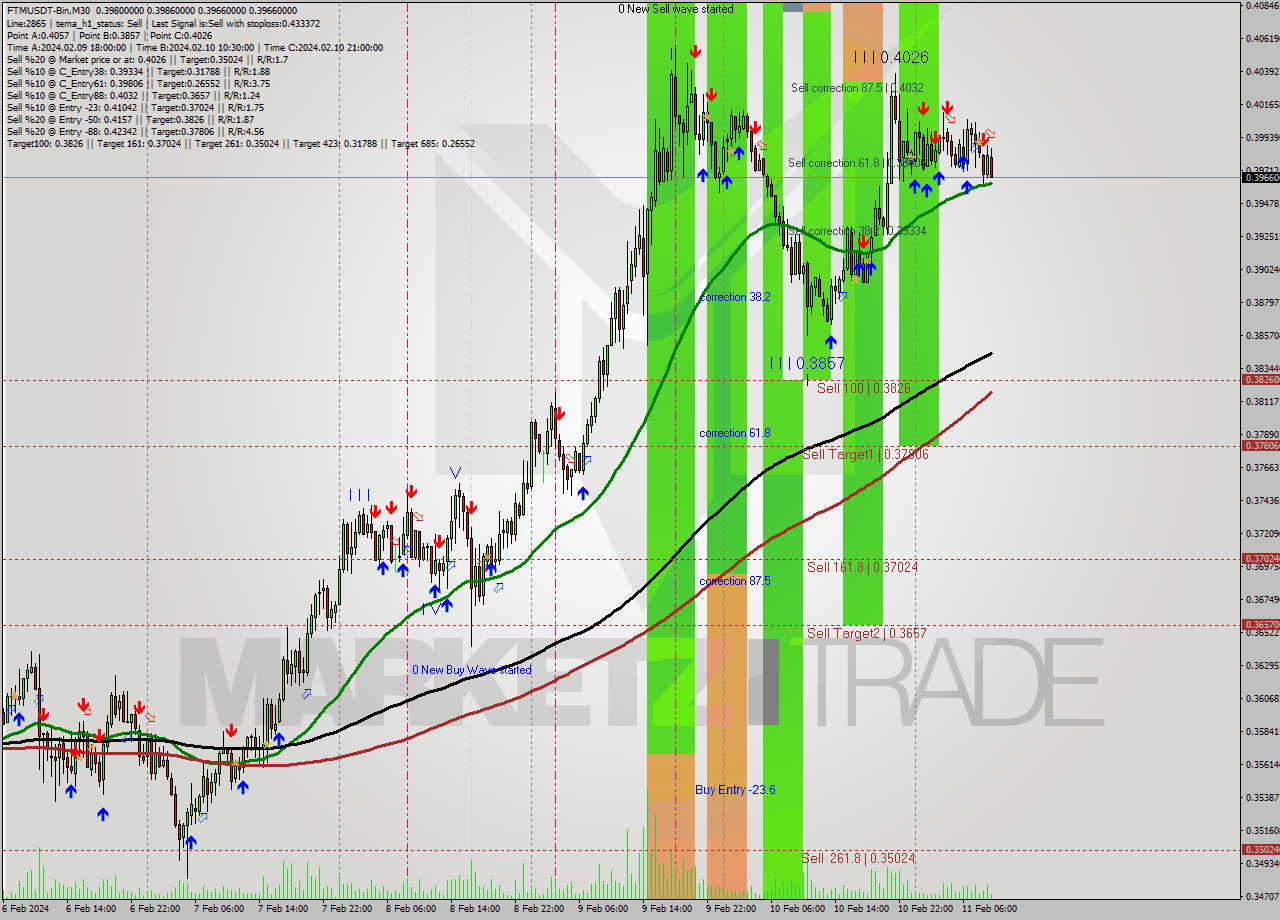
Task: Click the 0.35841 price axis label
Action: 1262,731
